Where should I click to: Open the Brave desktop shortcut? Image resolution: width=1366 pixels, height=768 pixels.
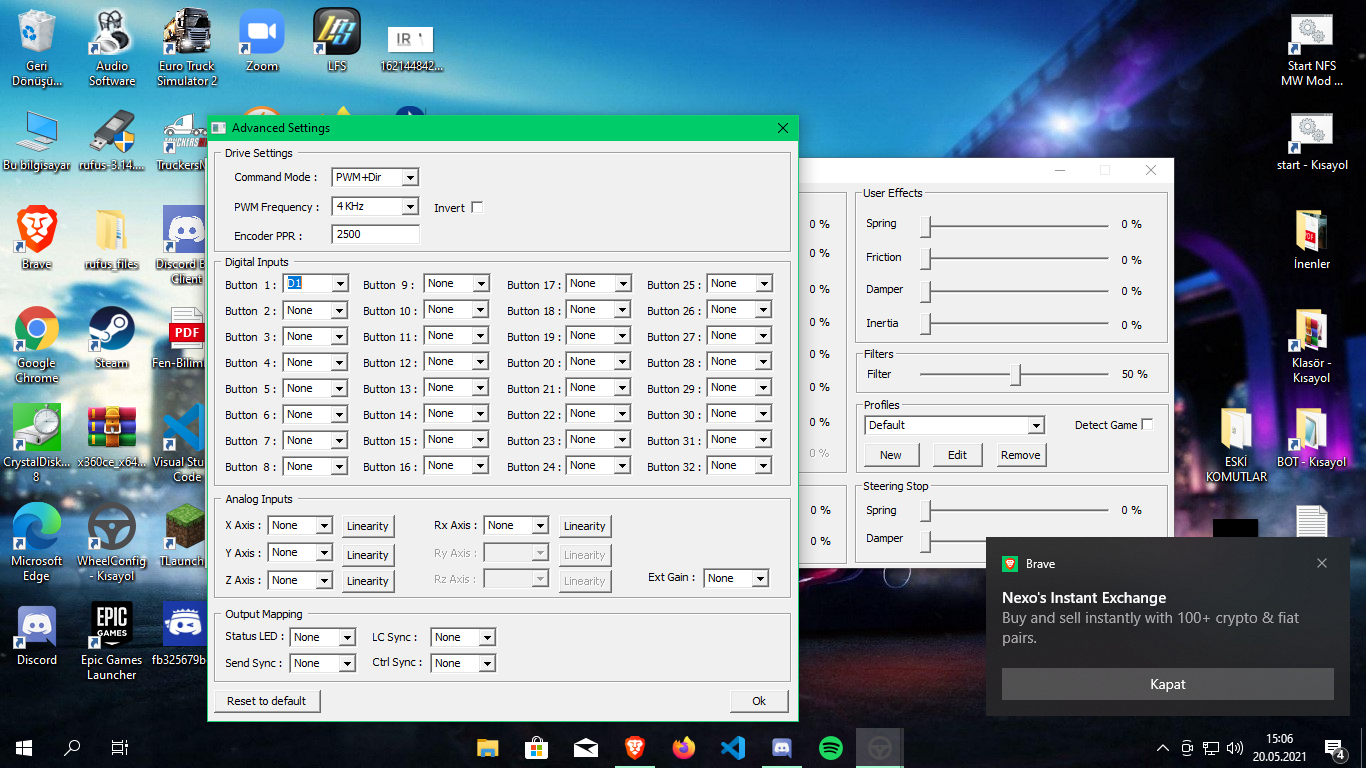[37, 239]
